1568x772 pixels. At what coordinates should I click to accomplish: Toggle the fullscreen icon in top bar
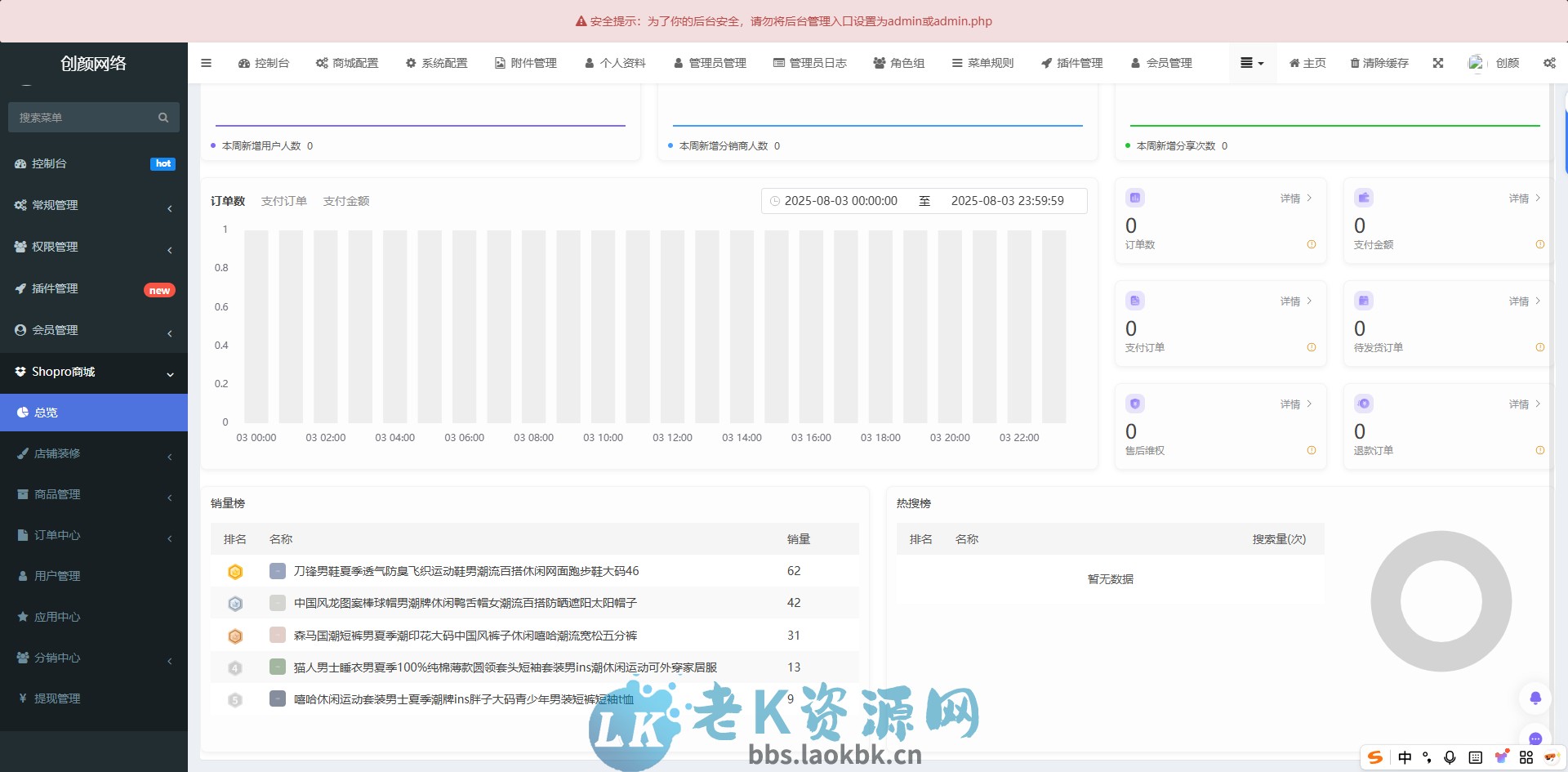pyautogui.click(x=1437, y=63)
